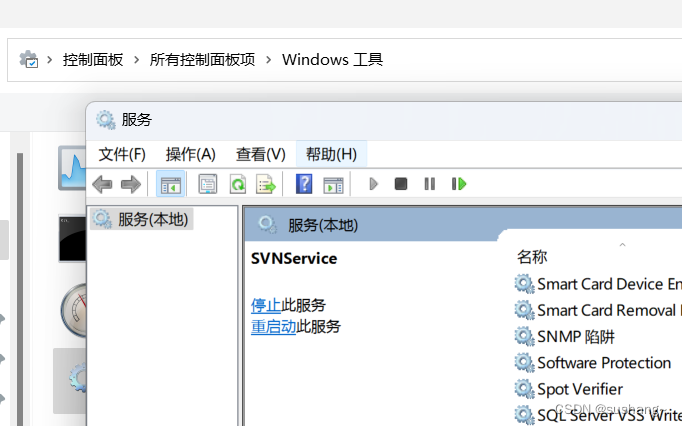Toggle the show/hide action pane icon
682x426 pixels.
click(333, 185)
